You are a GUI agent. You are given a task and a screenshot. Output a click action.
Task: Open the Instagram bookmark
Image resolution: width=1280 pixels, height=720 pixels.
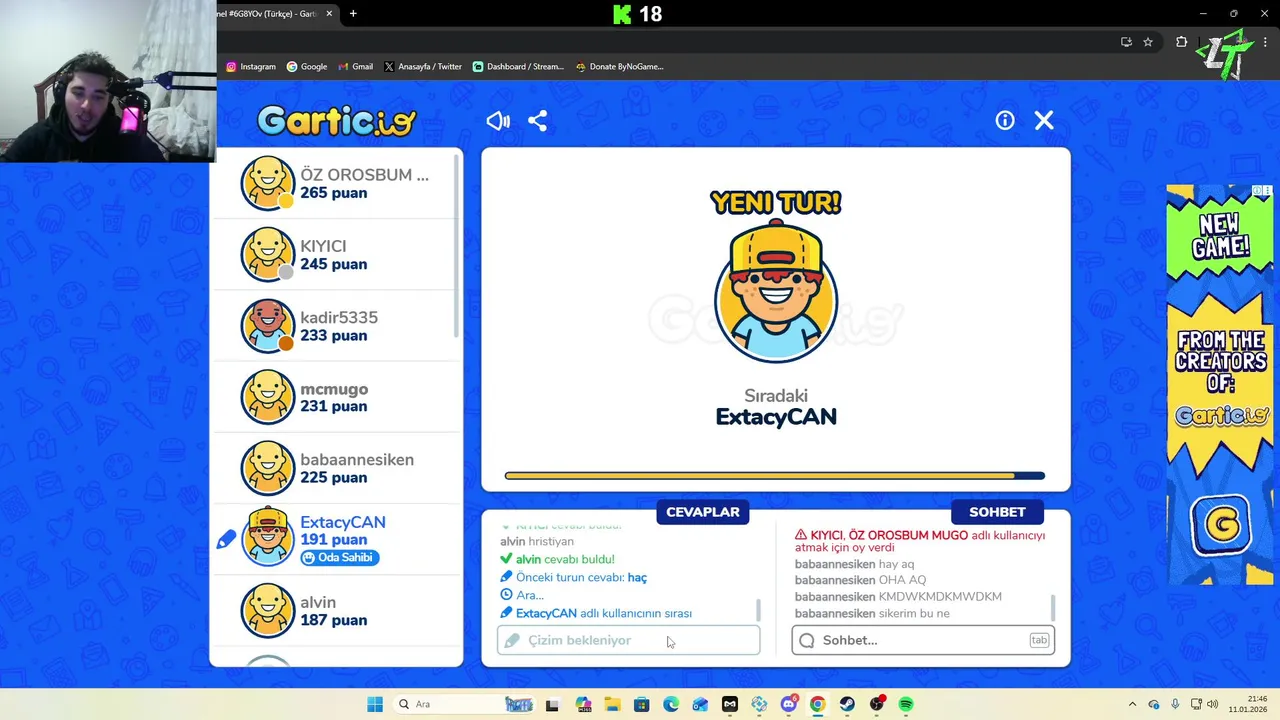(x=251, y=67)
